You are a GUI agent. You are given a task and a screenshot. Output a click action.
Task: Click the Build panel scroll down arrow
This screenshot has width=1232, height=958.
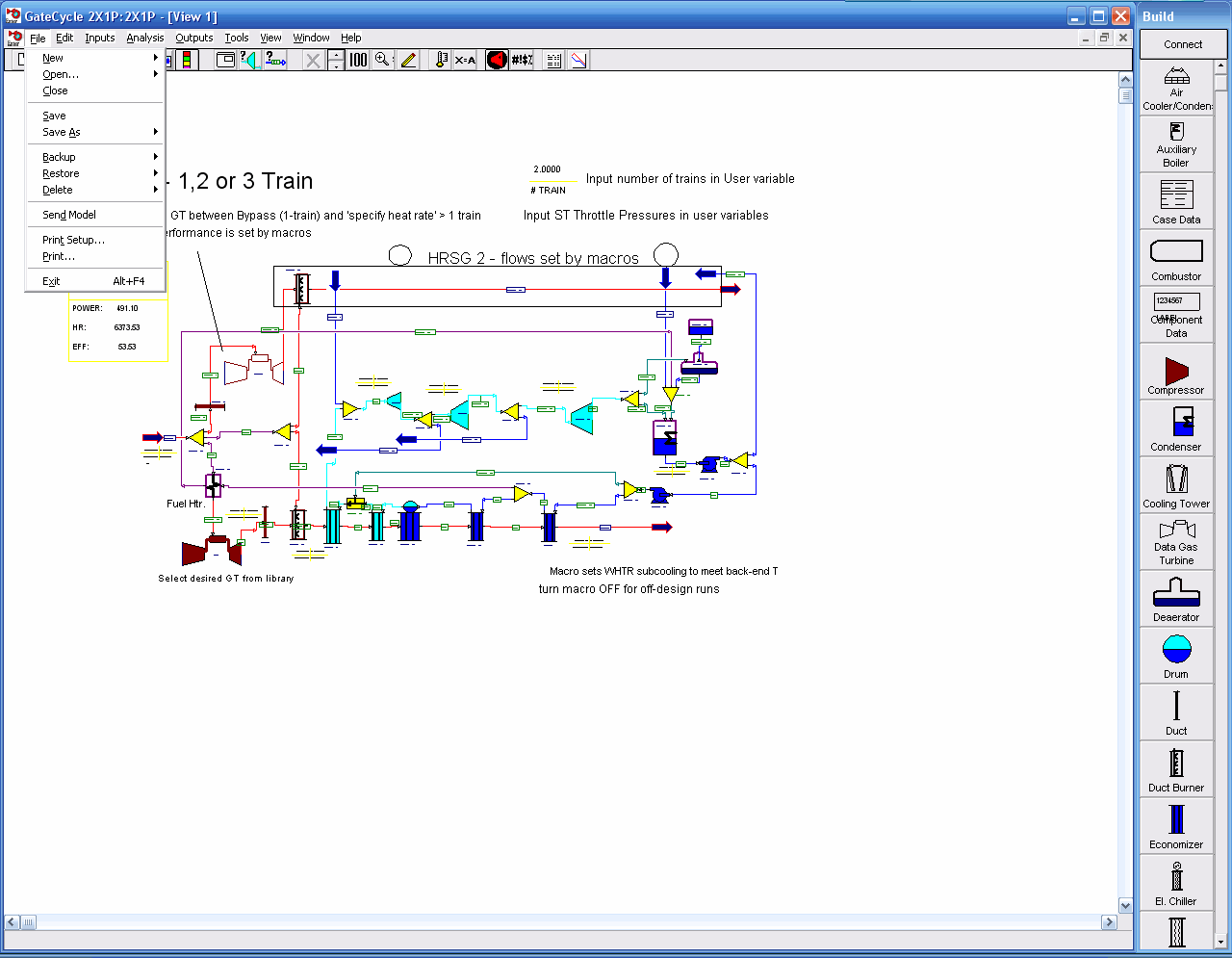(1221, 941)
